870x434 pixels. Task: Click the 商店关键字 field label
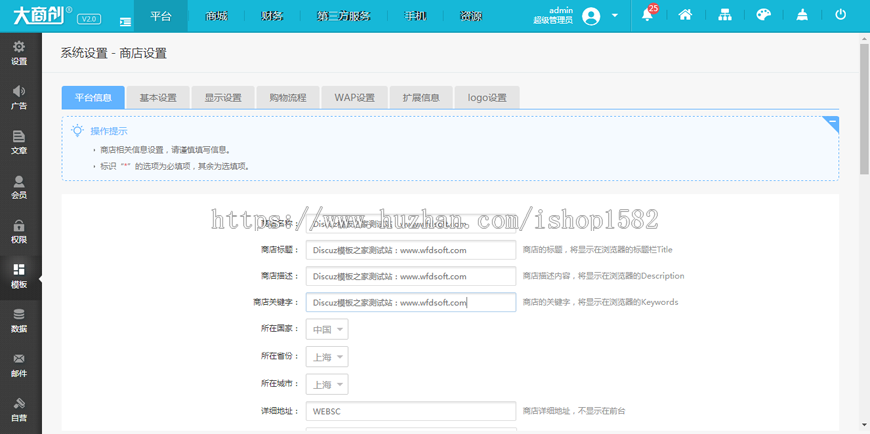coord(276,302)
